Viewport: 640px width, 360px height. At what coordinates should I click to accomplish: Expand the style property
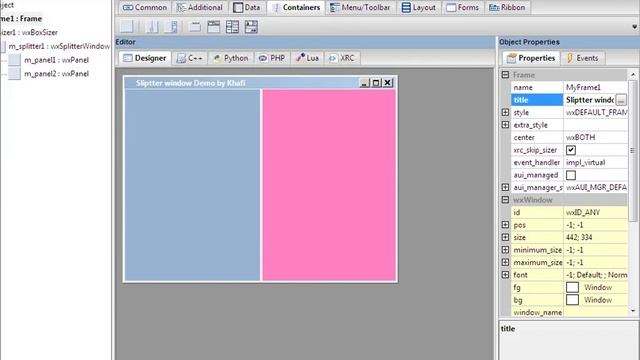[x=505, y=112]
